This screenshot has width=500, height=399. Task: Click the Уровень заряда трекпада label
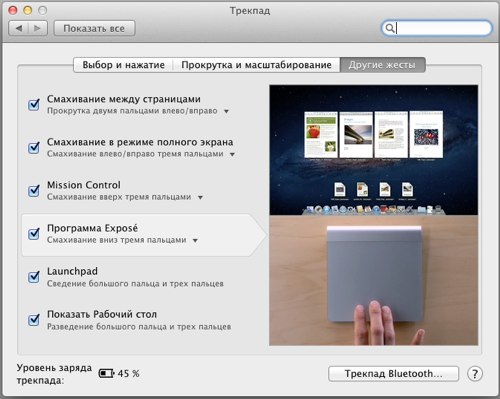(x=54, y=374)
